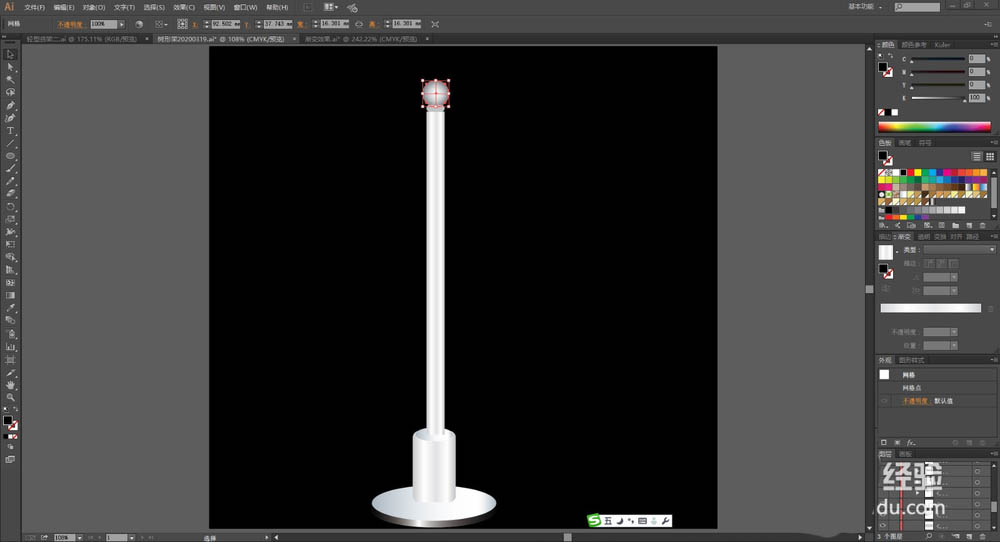
Task: Toggle visibility eye of bottom layer row
Action: click(x=883, y=525)
